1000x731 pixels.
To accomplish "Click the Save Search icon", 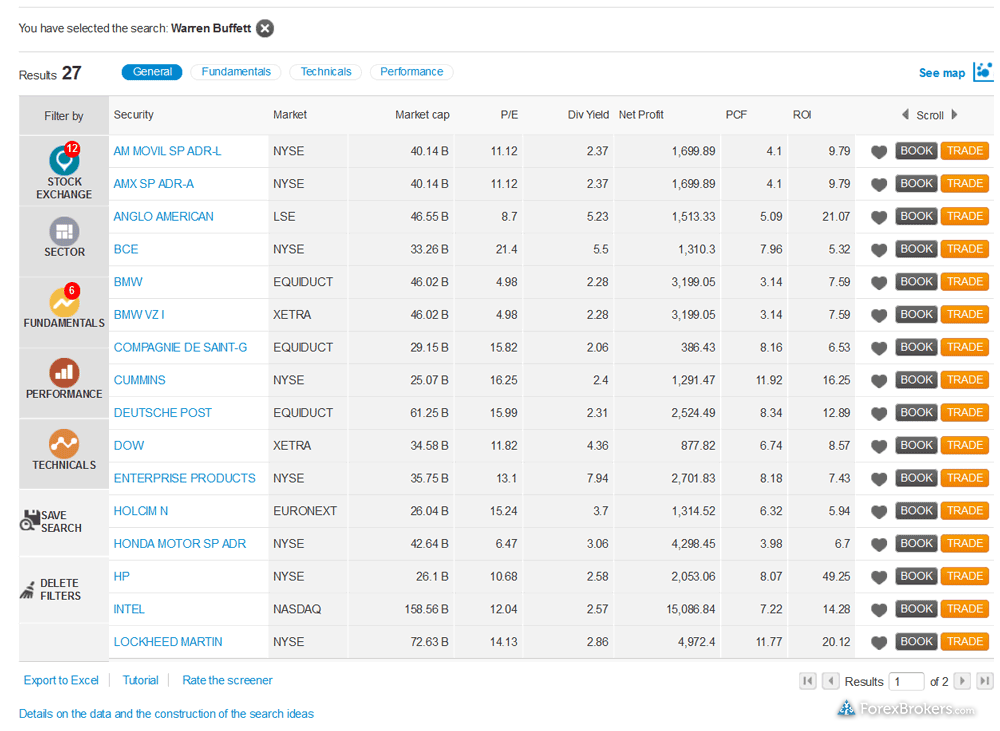I will tap(30, 521).
